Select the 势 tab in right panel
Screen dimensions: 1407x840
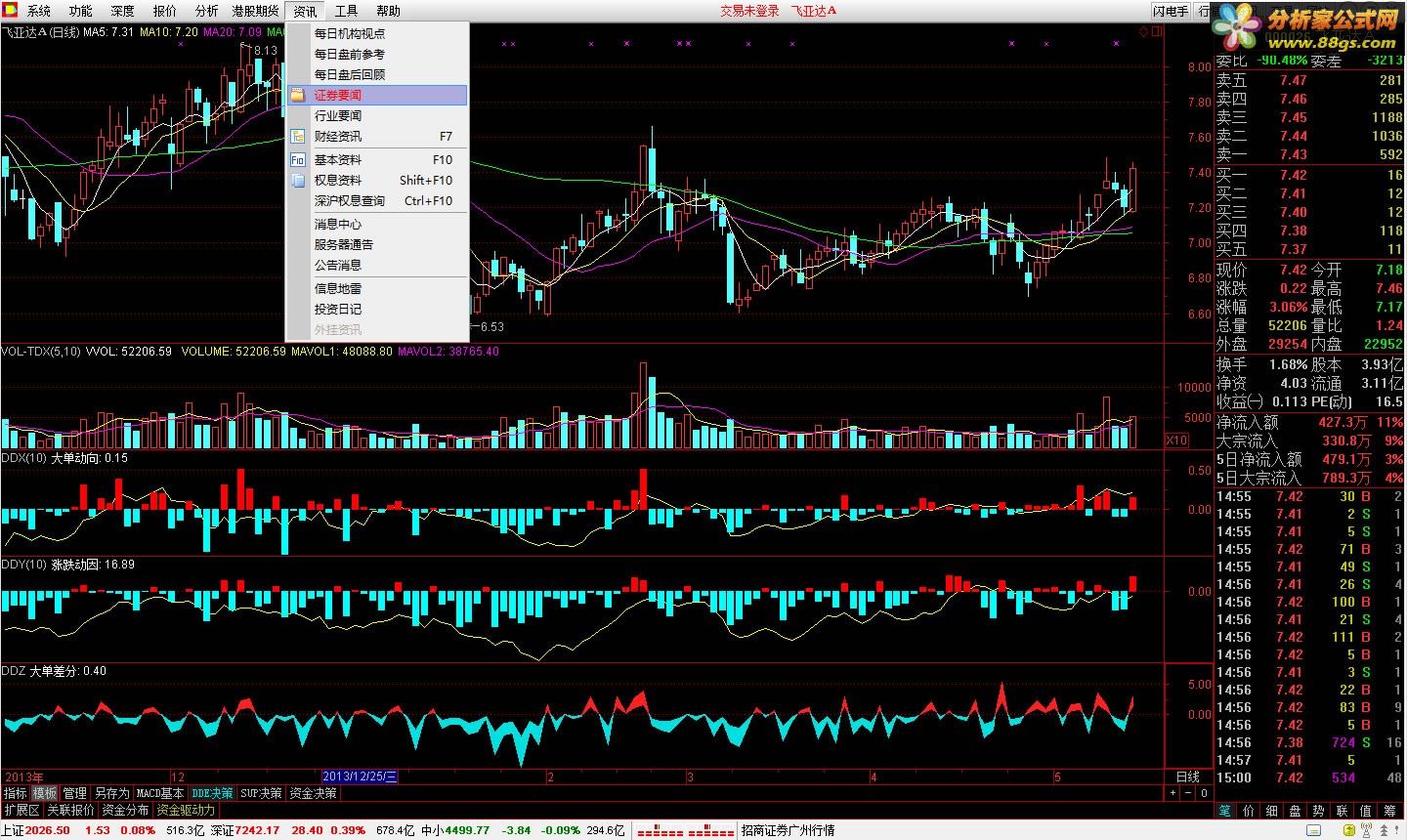pyautogui.click(x=1318, y=811)
